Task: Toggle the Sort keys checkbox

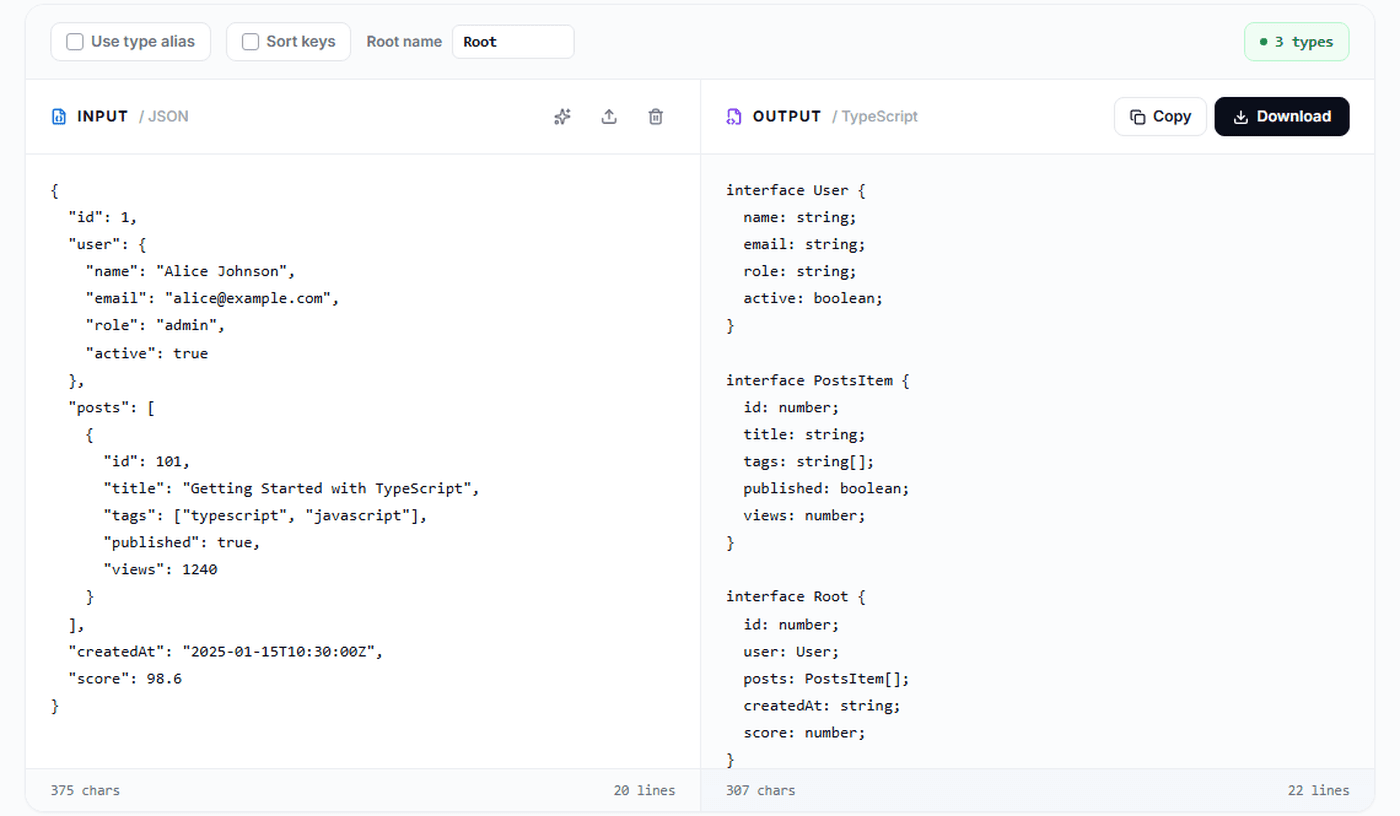Action: [x=251, y=42]
